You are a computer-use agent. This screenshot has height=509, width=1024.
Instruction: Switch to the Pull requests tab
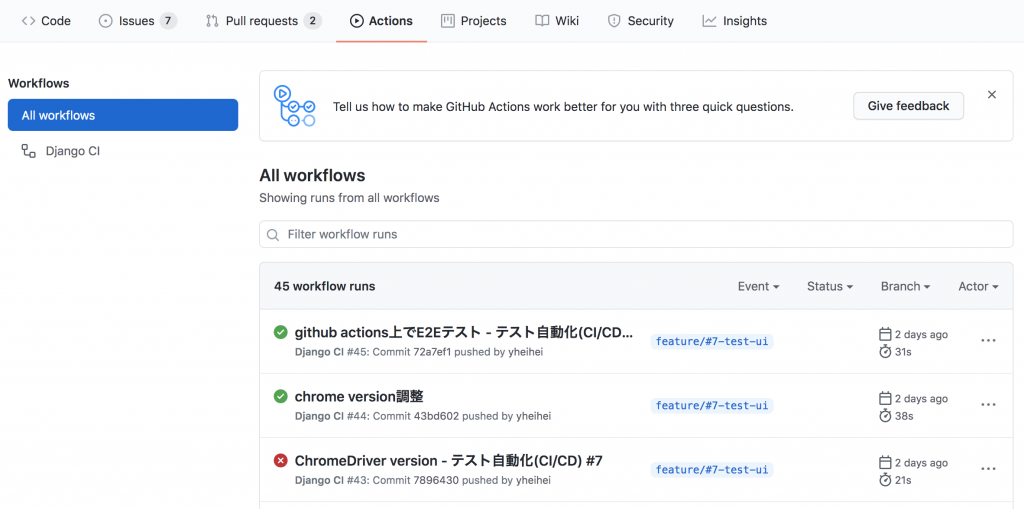(x=264, y=21)
